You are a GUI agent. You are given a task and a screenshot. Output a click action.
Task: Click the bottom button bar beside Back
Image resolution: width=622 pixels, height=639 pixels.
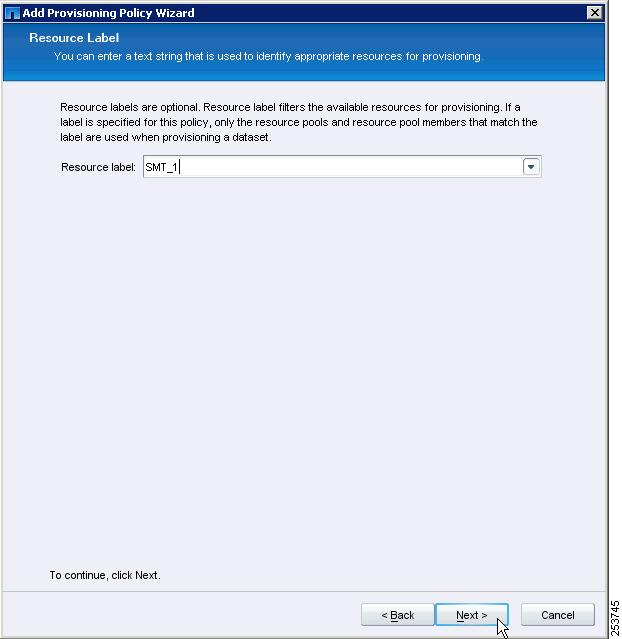point(181,615)
